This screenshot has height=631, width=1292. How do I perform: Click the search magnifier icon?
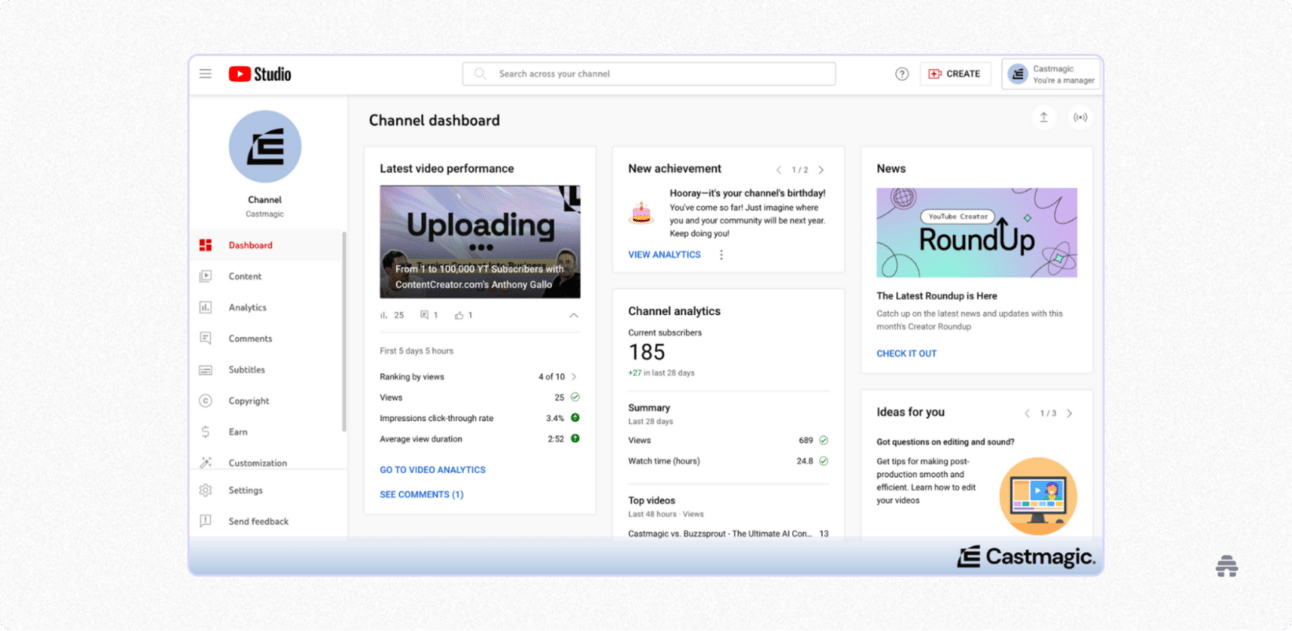point(480,74)
